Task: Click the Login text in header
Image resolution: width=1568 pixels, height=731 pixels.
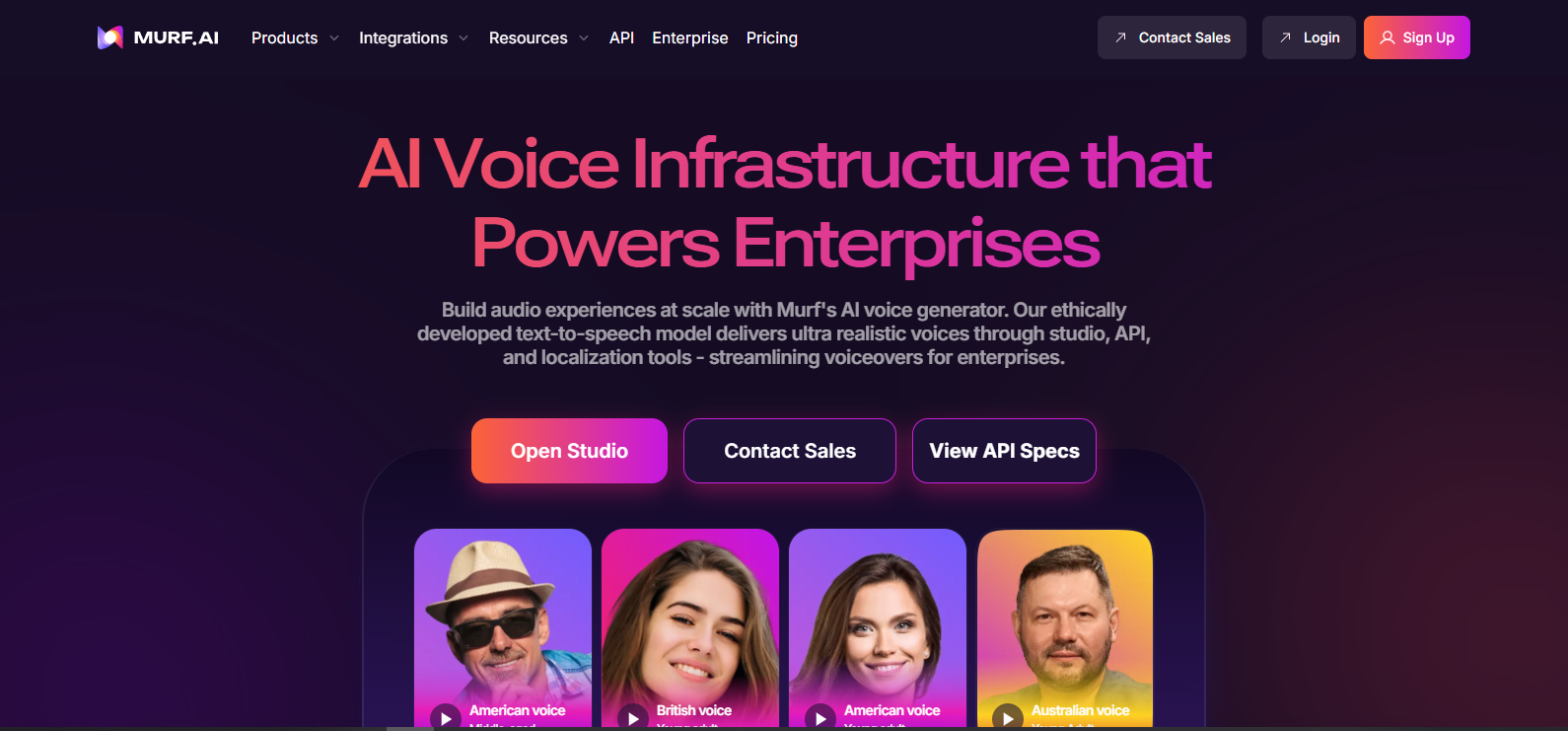Action: click(x=1321, y=37)
